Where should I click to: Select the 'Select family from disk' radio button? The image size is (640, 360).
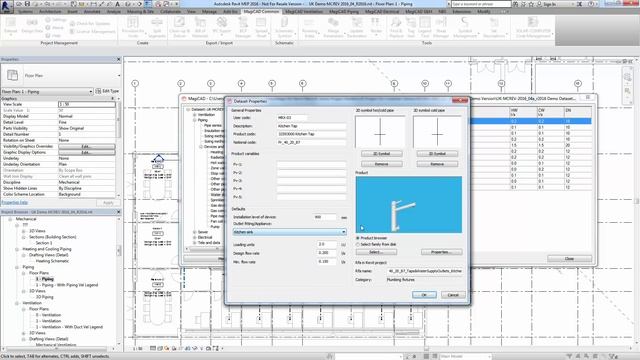pyautogui.click(x=358, y=244)
